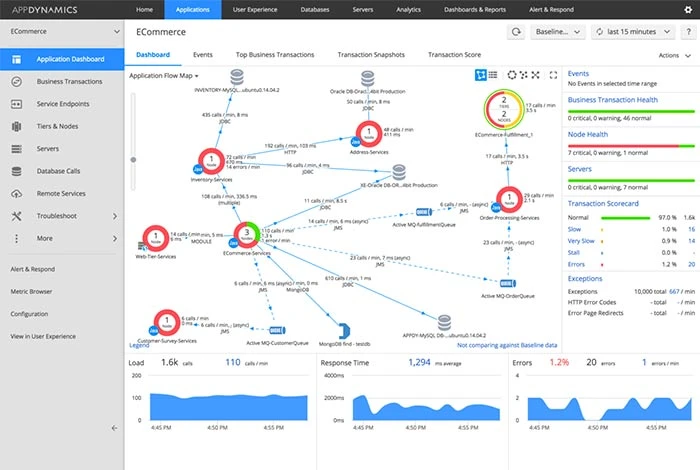Click the Troubleshoot tools icon
The height and width of the screenshot is (470, 700).
point(17,216)
